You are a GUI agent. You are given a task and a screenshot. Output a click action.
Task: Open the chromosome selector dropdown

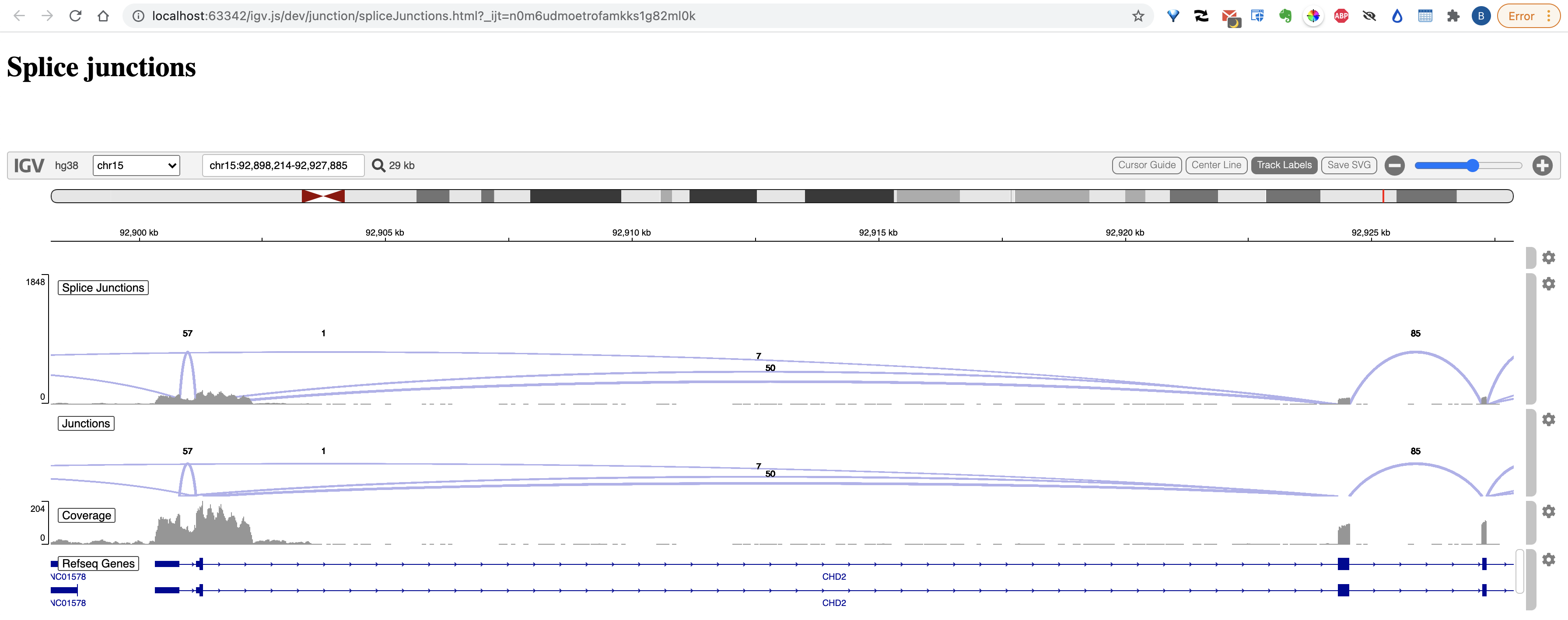click(x=136, y=165)
